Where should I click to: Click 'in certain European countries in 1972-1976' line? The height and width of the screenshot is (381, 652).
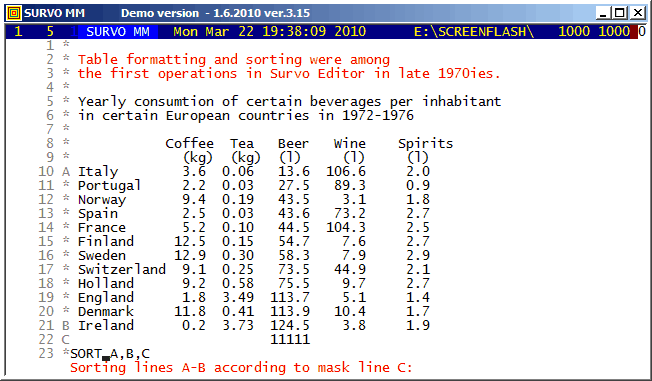click(x=246, y=116)
